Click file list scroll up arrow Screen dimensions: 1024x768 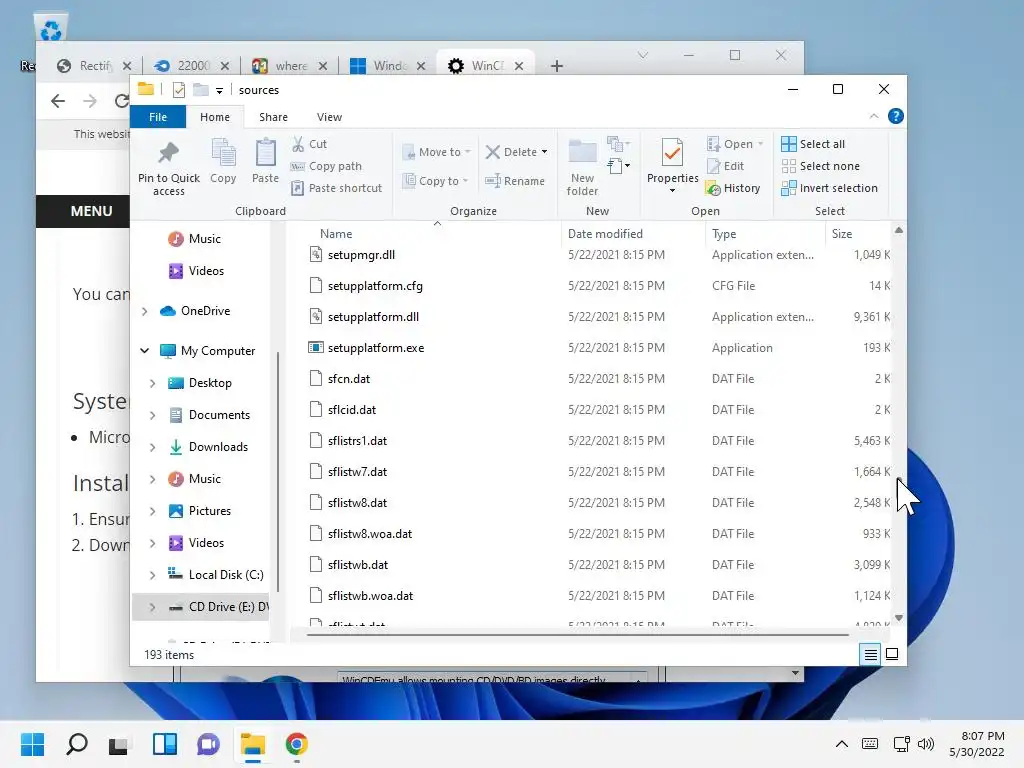point(899,230)
